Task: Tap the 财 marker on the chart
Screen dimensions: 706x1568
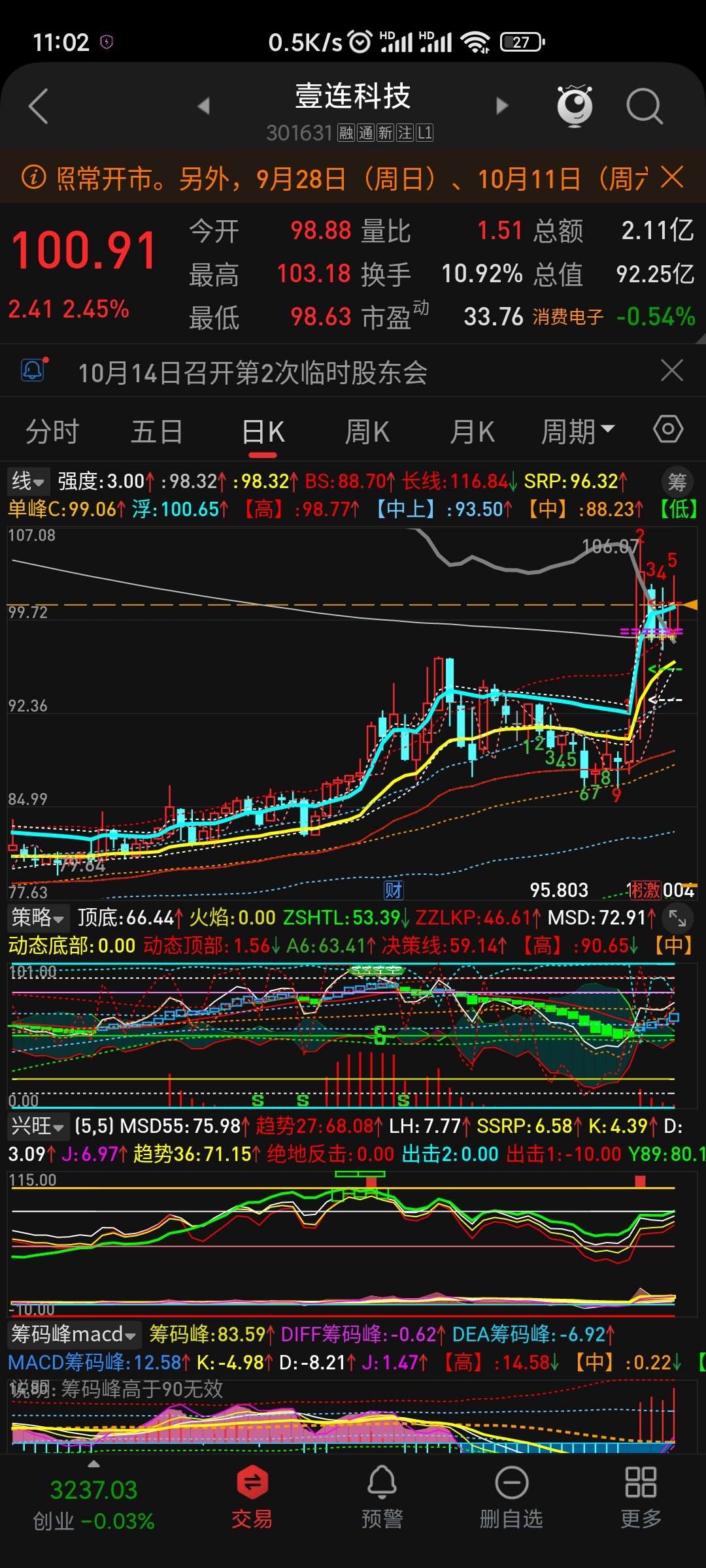Action: (394, 890)
